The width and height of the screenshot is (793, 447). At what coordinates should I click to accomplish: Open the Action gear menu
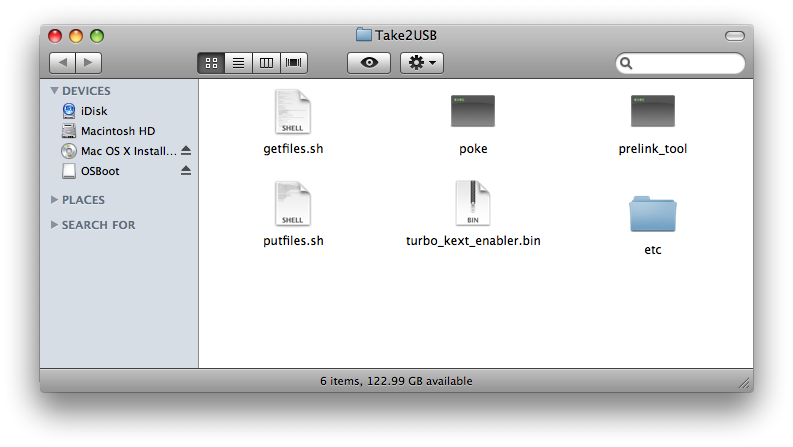[x=422, y=63]
